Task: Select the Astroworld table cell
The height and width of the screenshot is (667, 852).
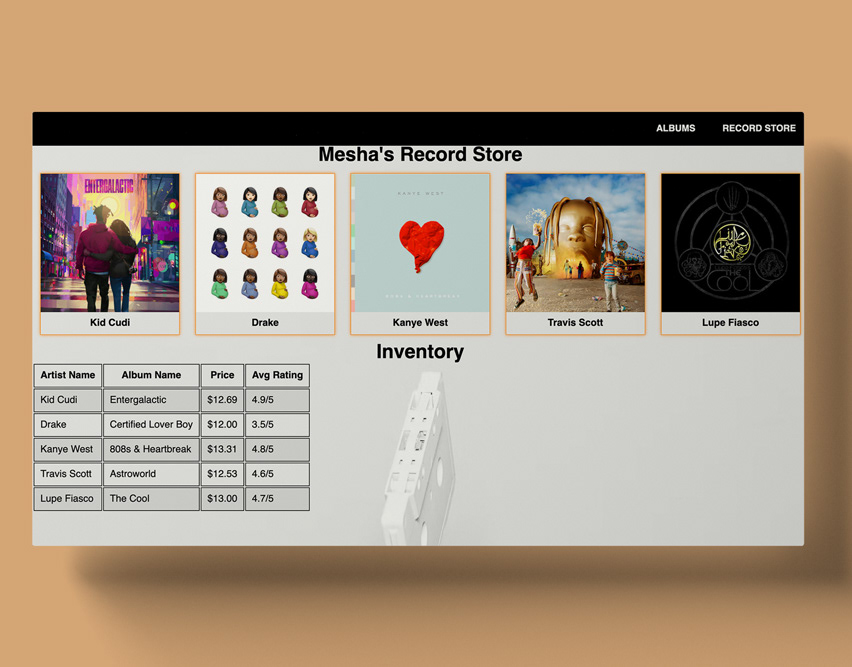Action: point(151,474)
